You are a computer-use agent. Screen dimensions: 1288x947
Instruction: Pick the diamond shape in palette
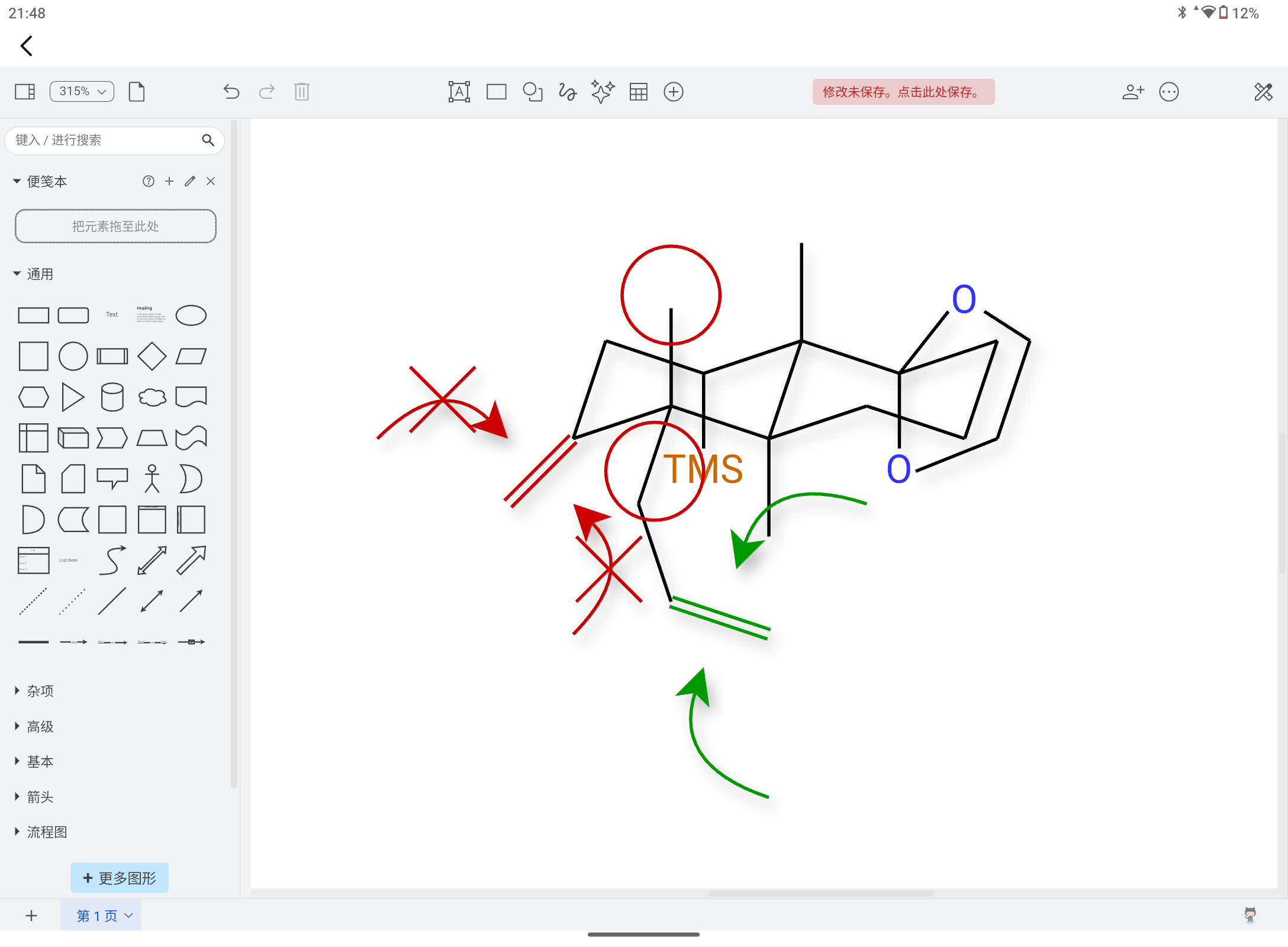[x=152, y=356]
